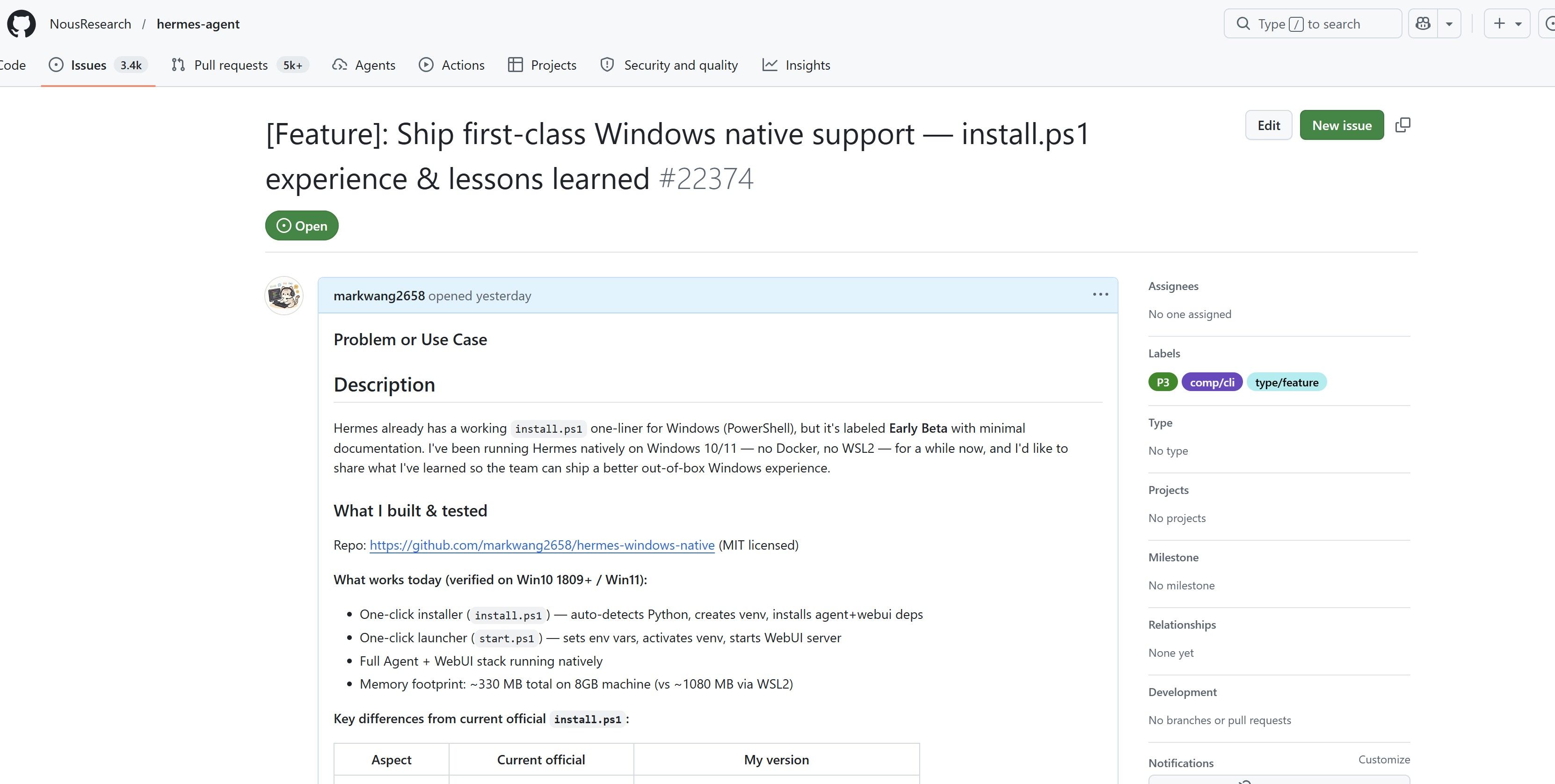Open the NousResearch organization link
The image size is (1555, 784).
tap(91, 24)
